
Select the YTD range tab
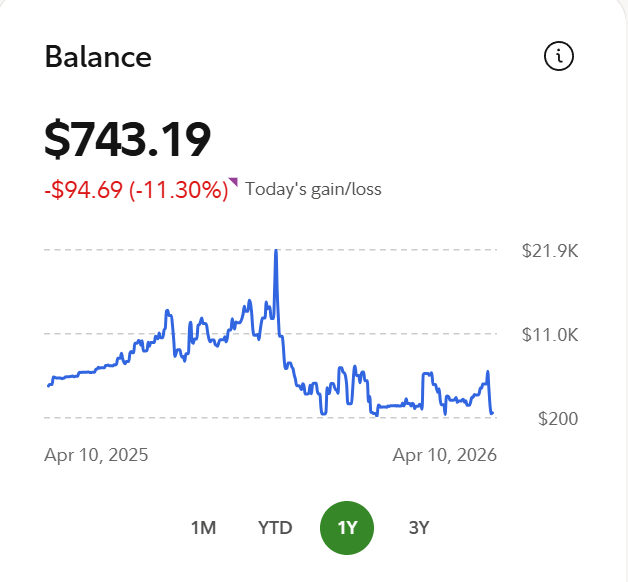point(275,527)
